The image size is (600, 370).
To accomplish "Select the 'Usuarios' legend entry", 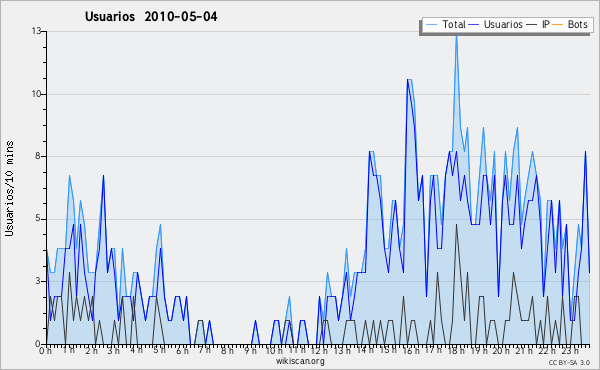I will point(496,24).
